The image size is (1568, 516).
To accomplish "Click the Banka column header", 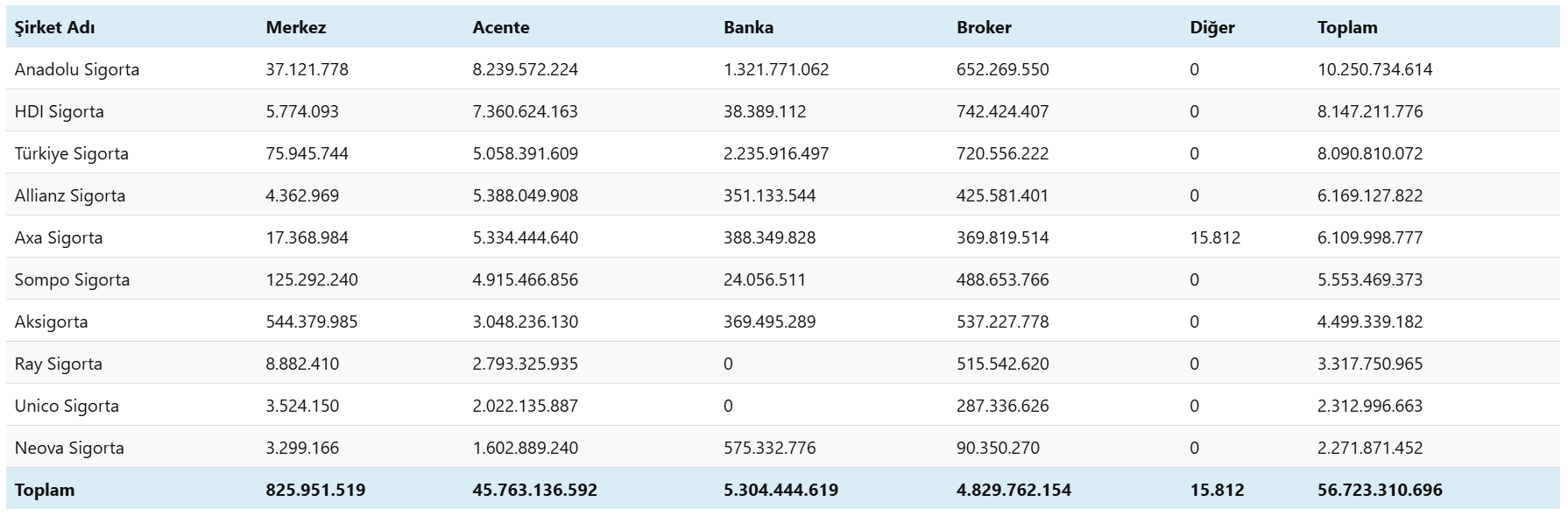I will click(x=748, y=27).
